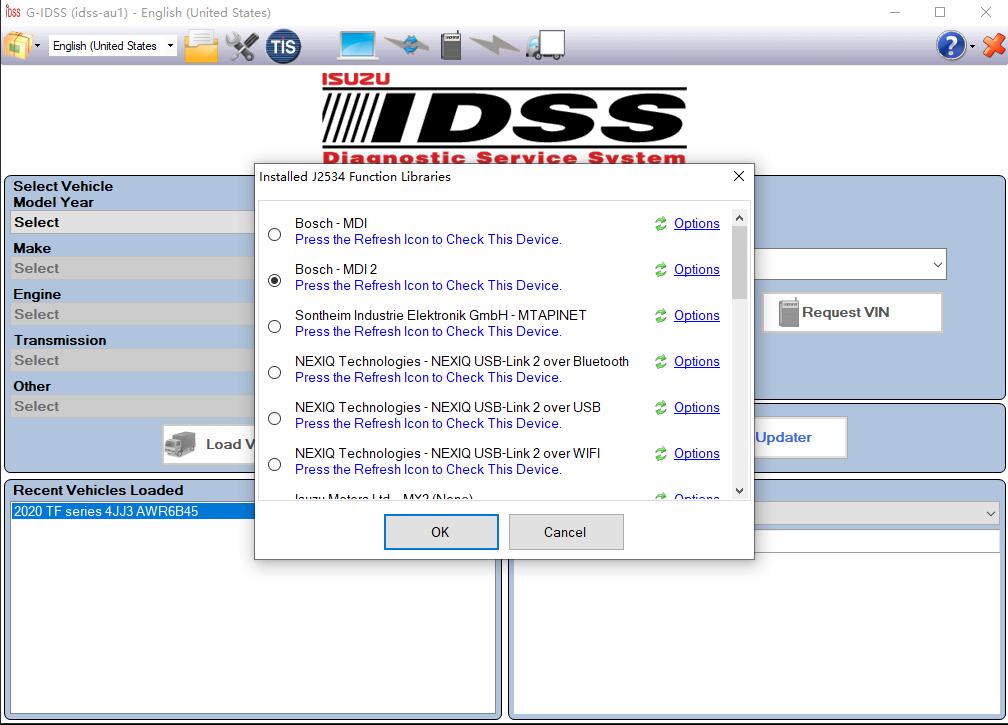This screenshot has width=1008, height=725.
Task: Refresh the NEXIQ over WIFI device
Action: pos(661,454)
